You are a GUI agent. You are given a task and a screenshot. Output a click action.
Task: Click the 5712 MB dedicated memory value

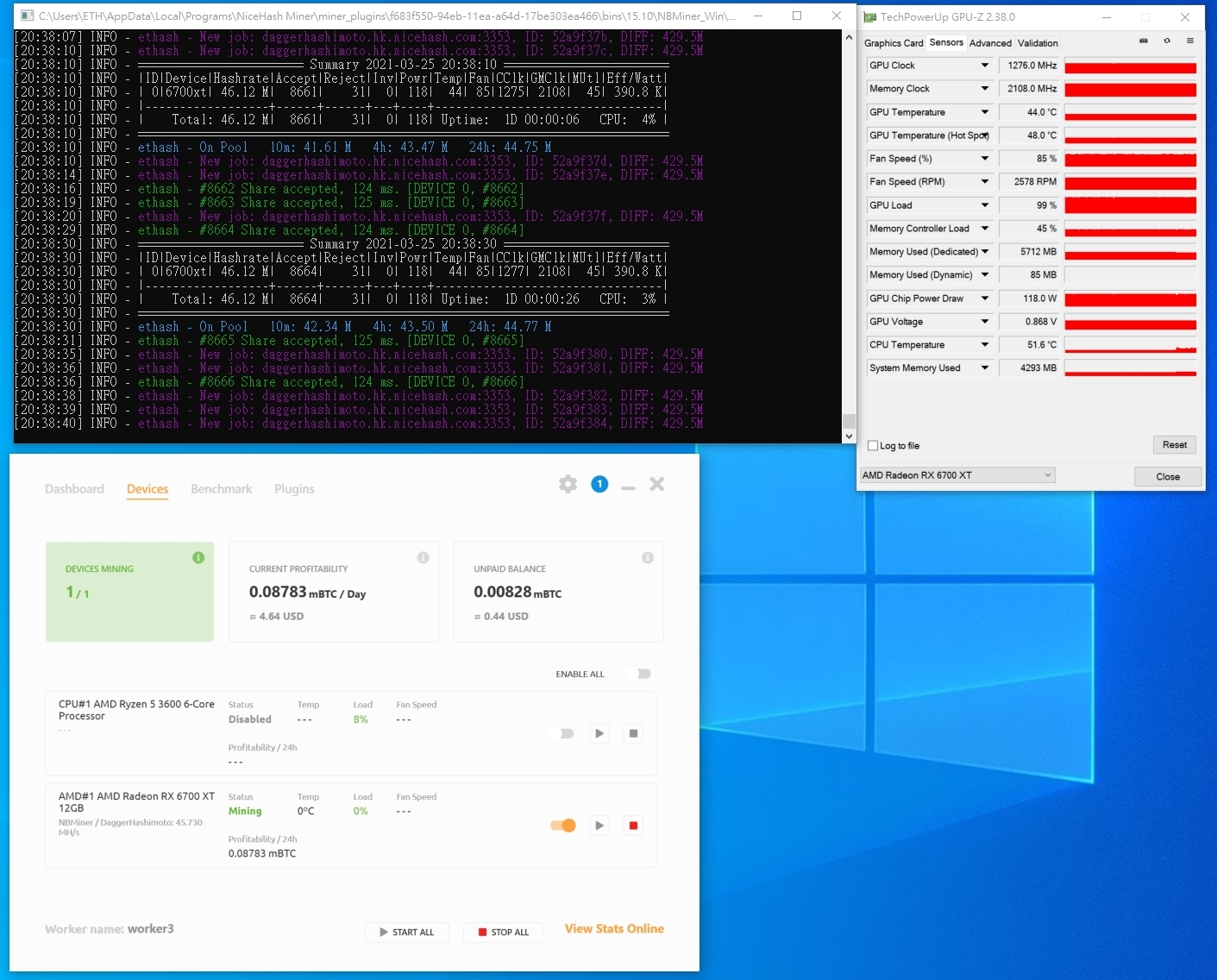coord(1029,252)
